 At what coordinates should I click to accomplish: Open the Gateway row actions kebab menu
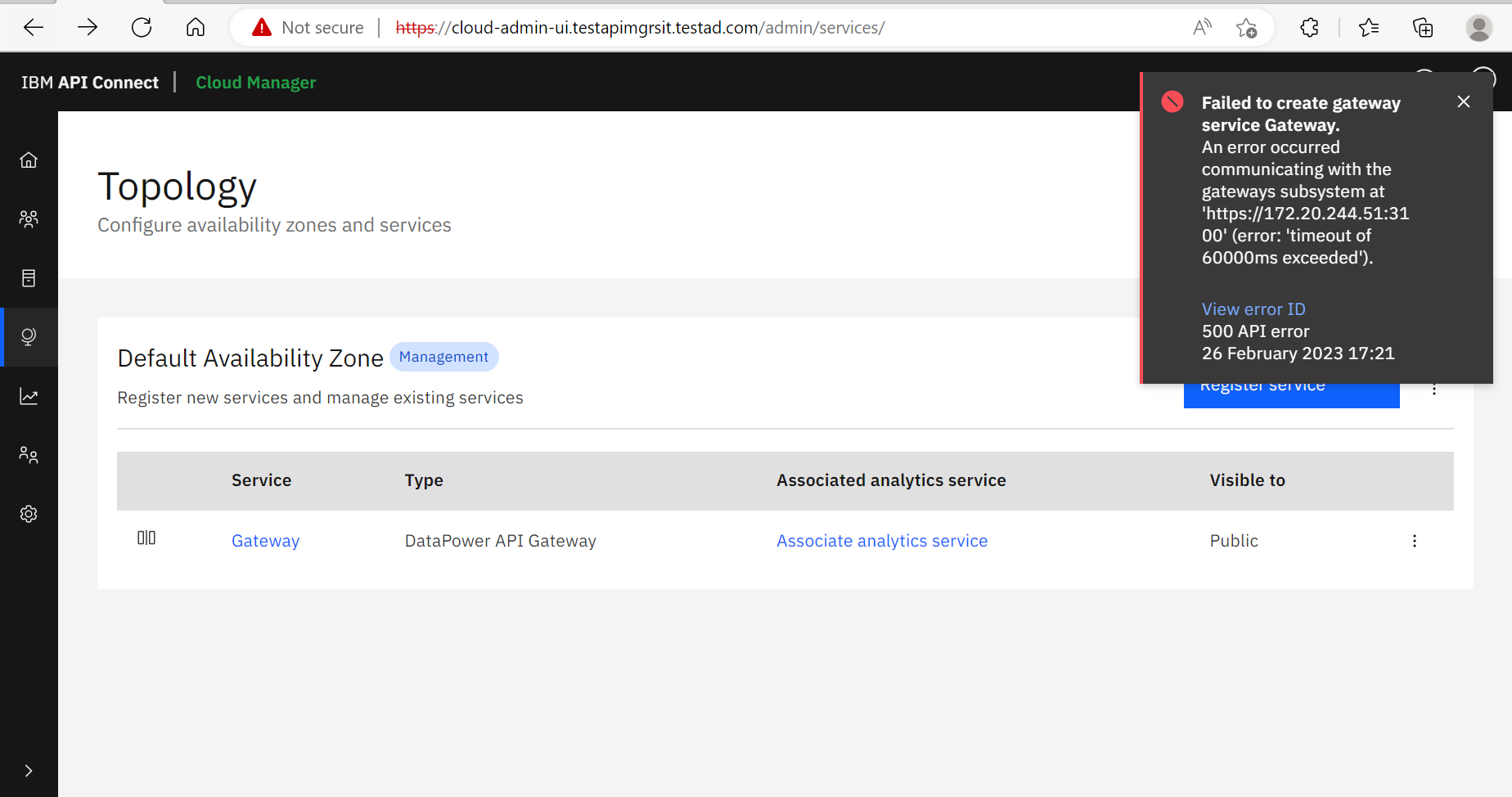coord(1415,540)
